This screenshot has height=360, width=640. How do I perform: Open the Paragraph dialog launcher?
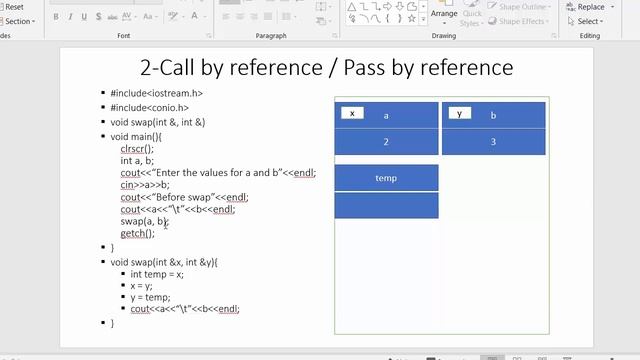click(x=335, y=36)
